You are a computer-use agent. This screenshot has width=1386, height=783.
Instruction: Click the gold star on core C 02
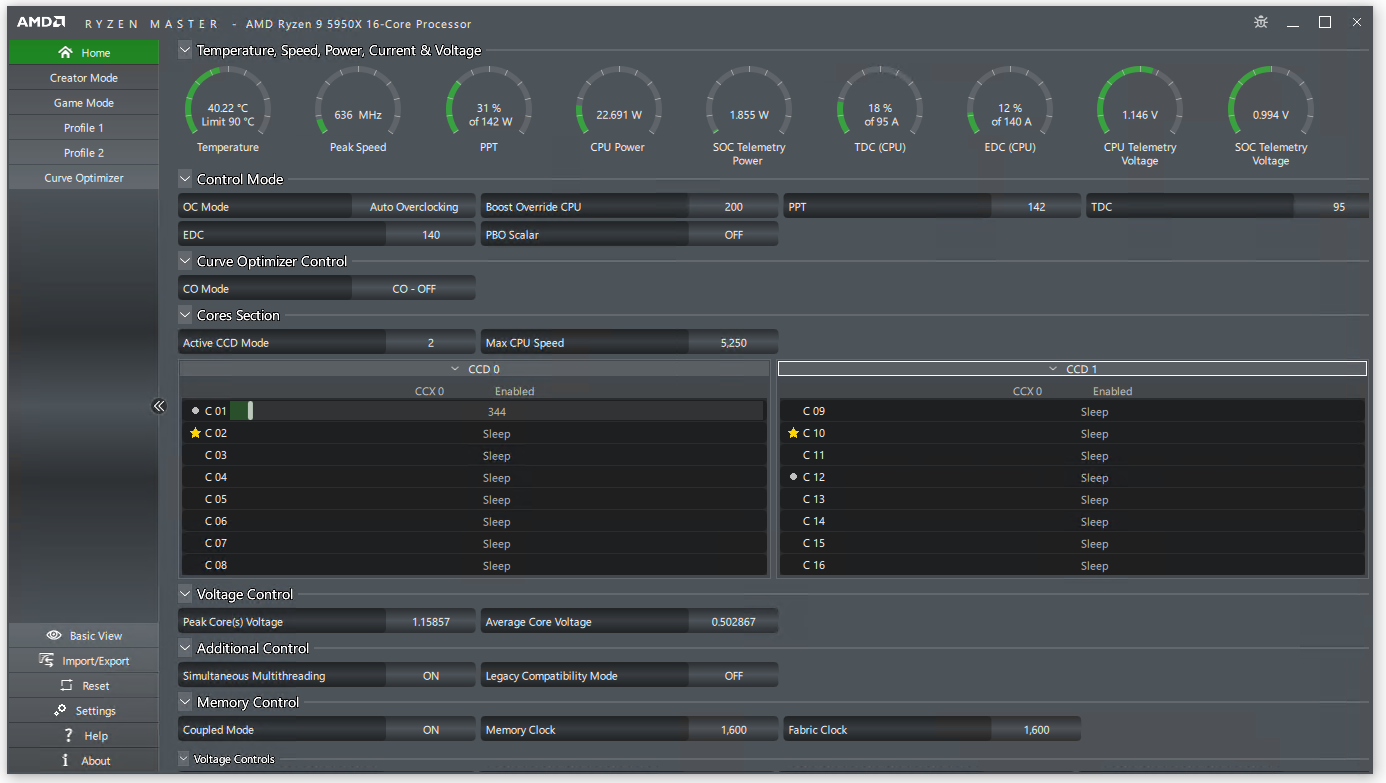tap(195, 433)
